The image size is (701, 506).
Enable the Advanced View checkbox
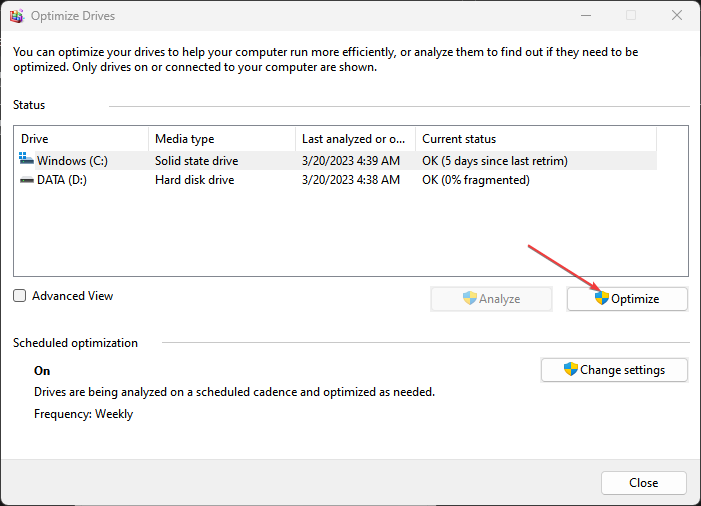(20, 296)
